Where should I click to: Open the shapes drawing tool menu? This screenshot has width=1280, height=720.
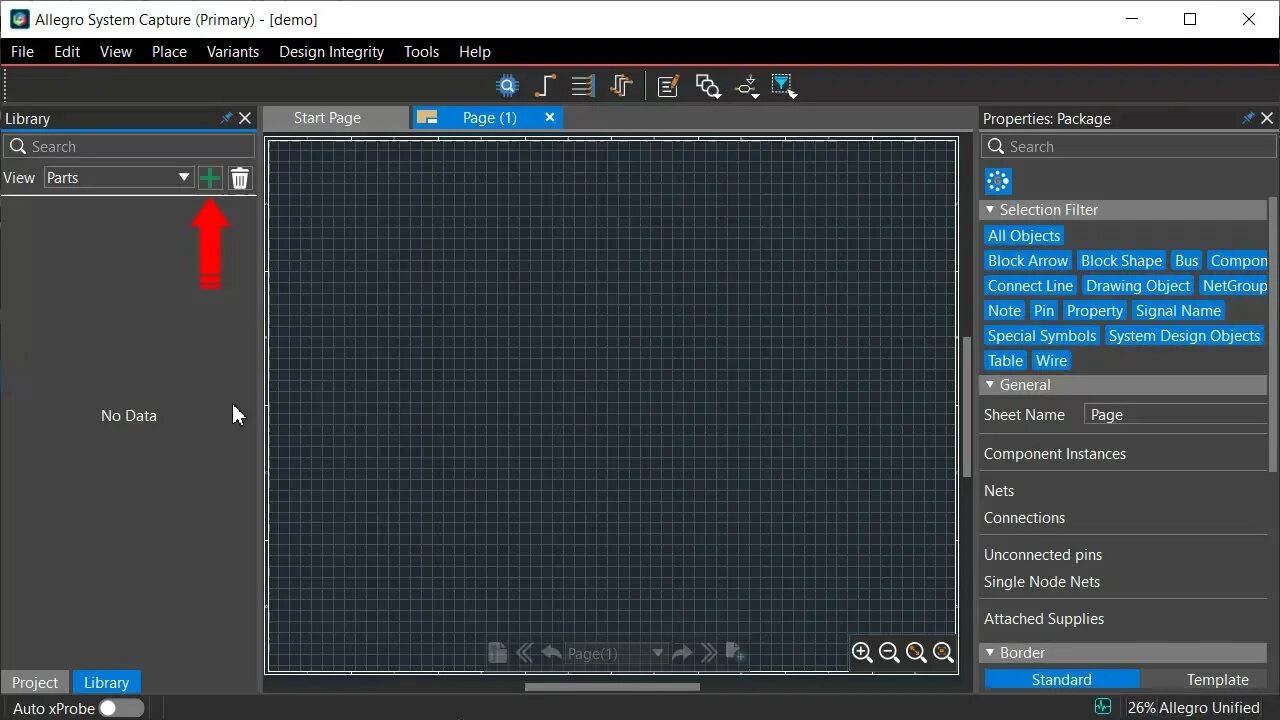pos(708,86)
